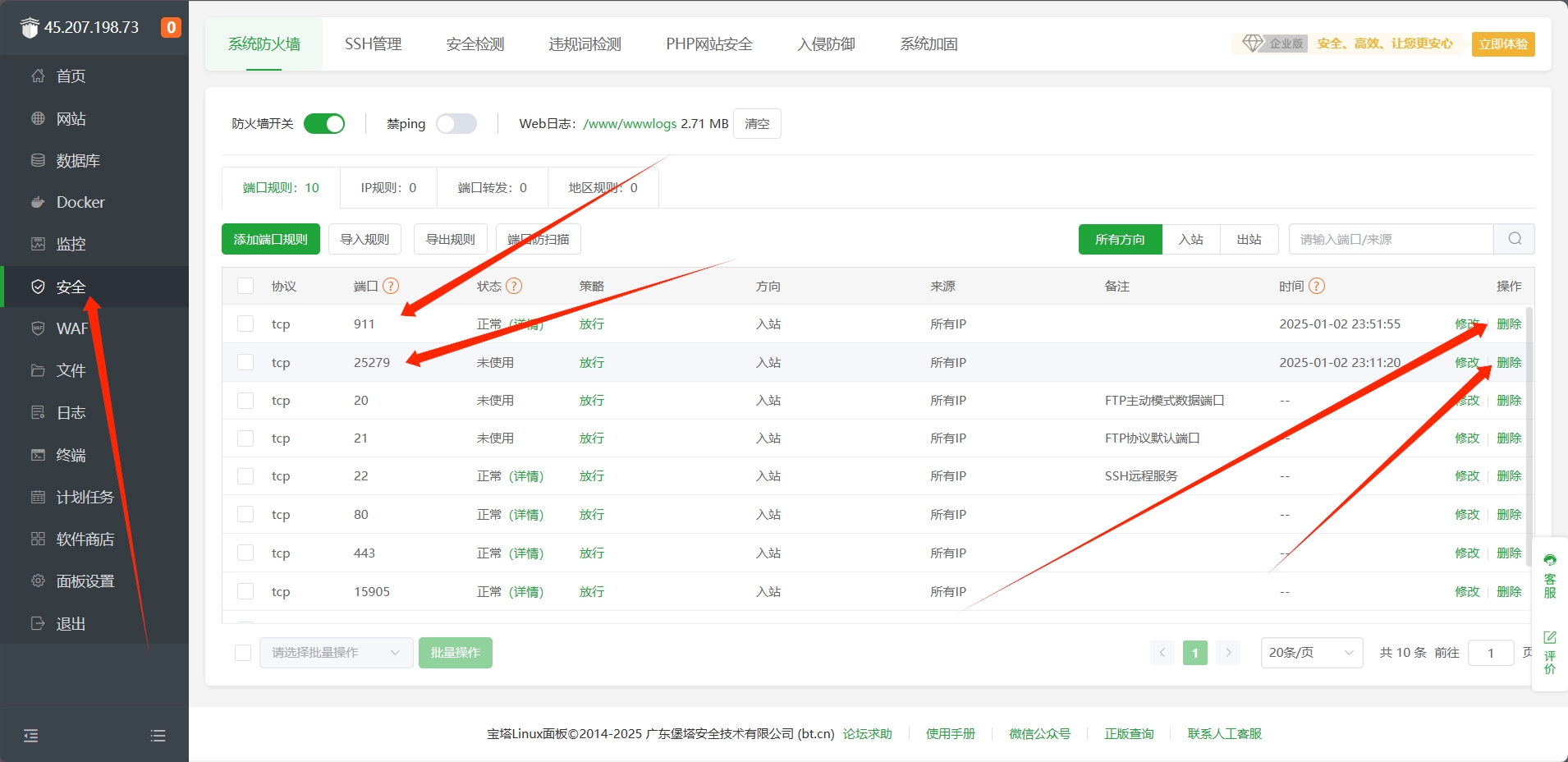Click the 软件商店 grid icon
The width and height of the screenshot is (1568, 762).
click(38, 539)
